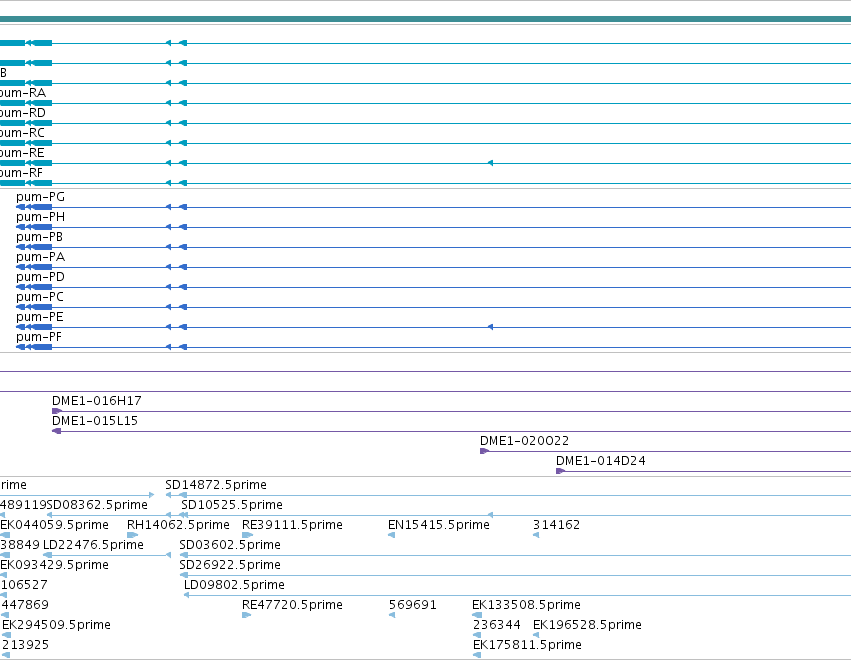Select the SD03602.5prime EST label
The width and height of the screenshot is (851, 660).
pos(230,545)
